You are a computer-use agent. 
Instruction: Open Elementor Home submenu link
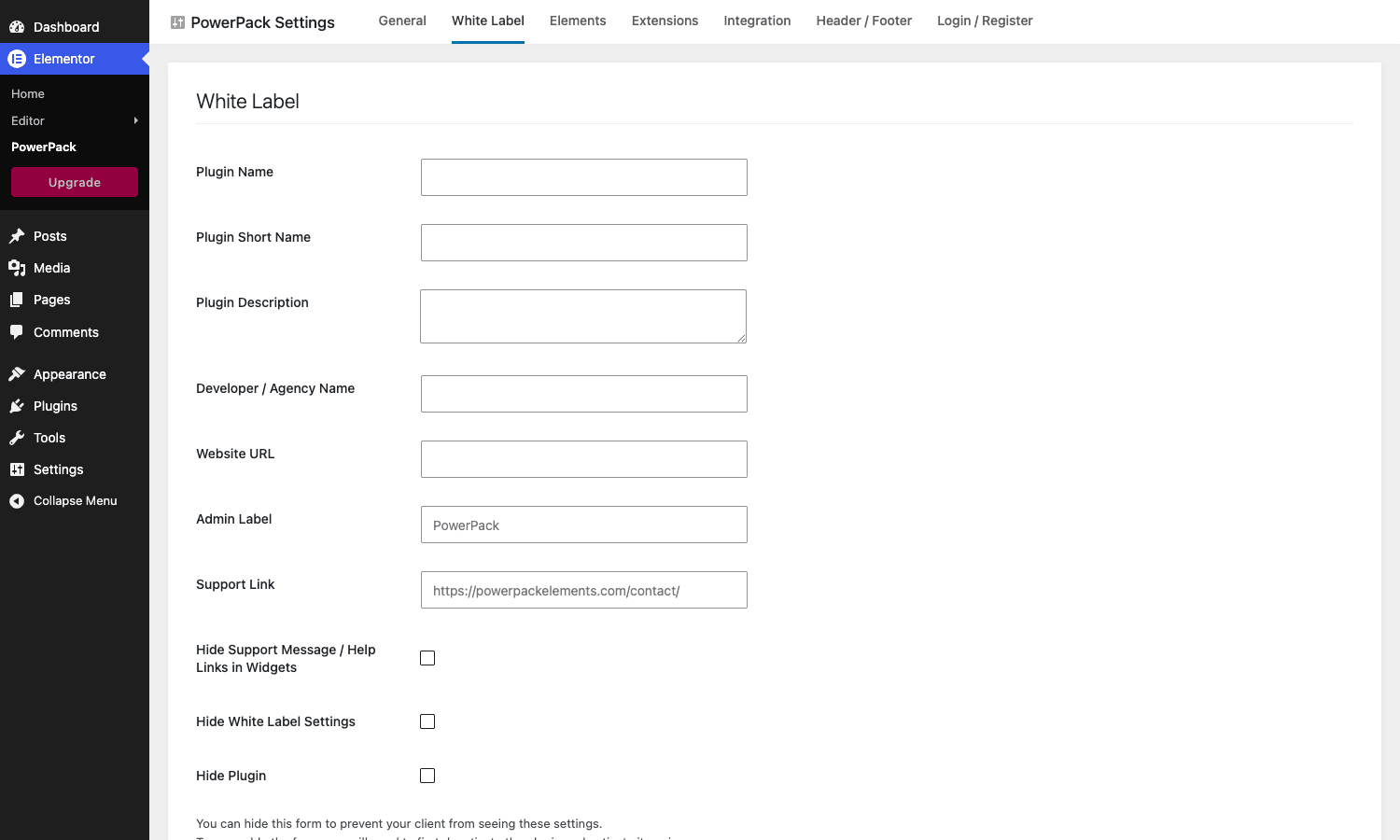point(28,94)
